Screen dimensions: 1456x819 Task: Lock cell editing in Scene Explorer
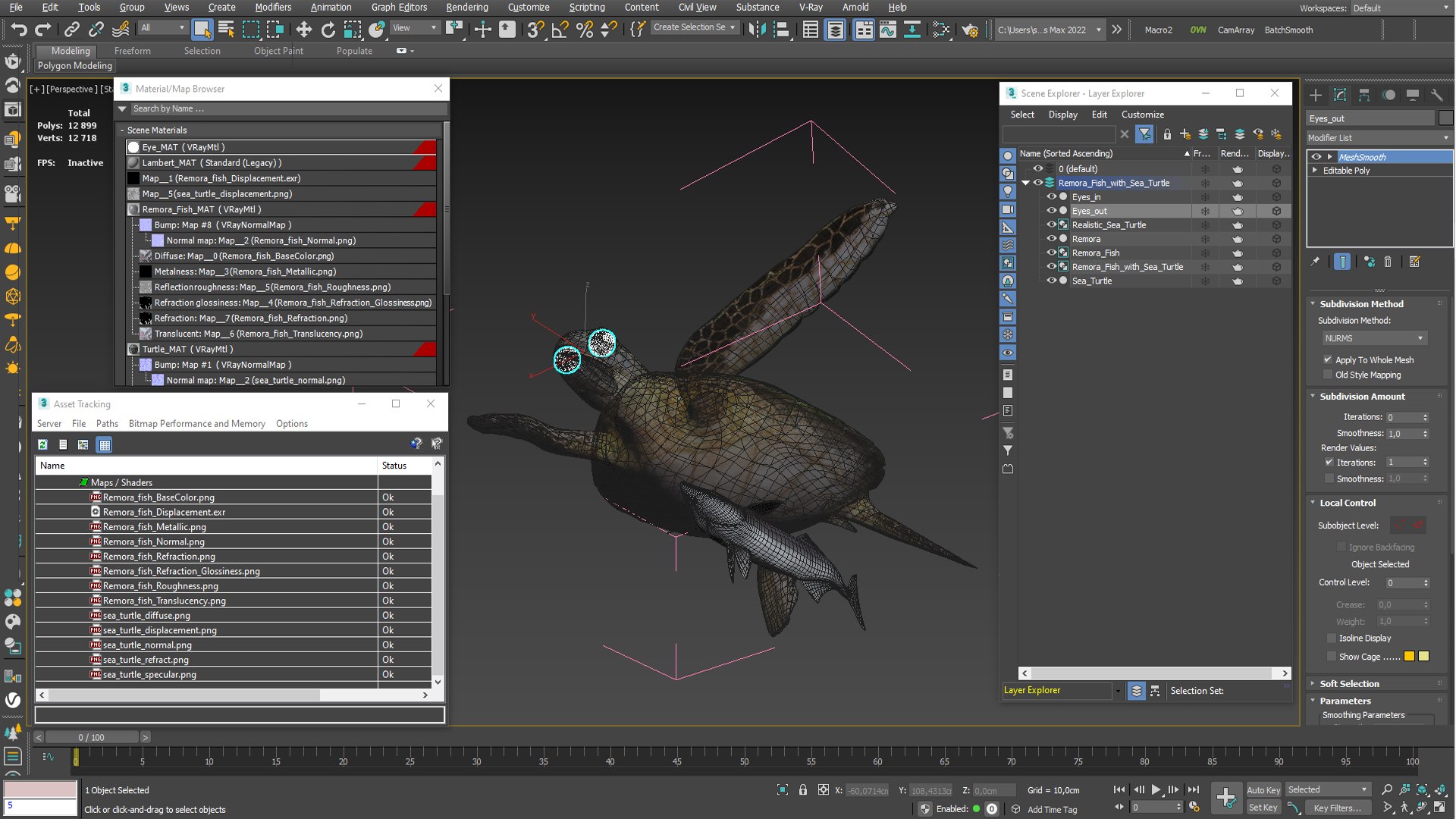click(x=1167, y=134)
